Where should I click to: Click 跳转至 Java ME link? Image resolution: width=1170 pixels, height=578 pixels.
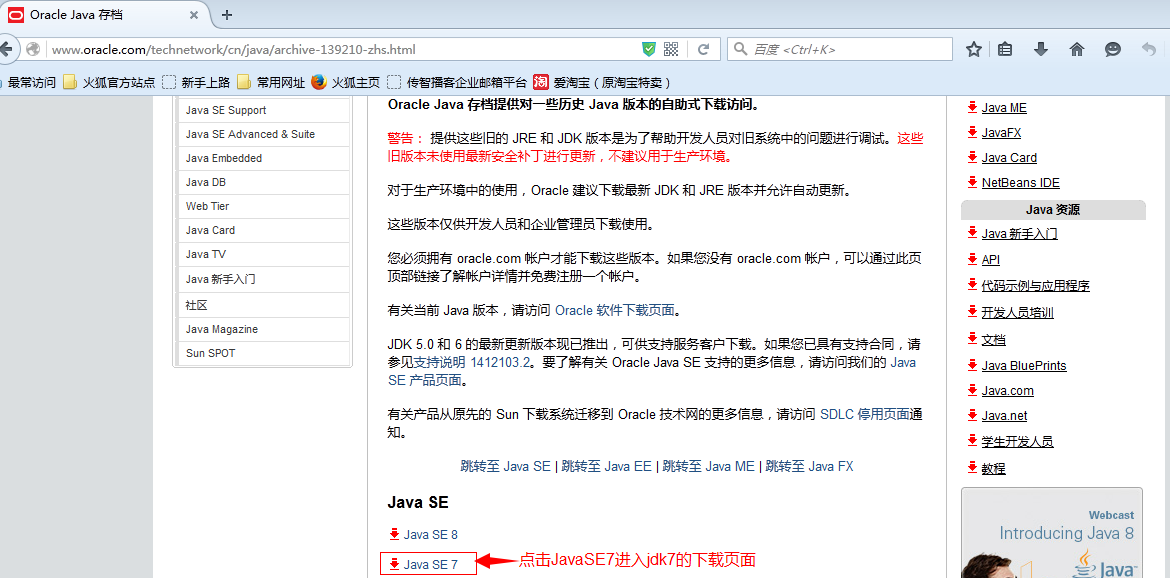coord(709,466)
